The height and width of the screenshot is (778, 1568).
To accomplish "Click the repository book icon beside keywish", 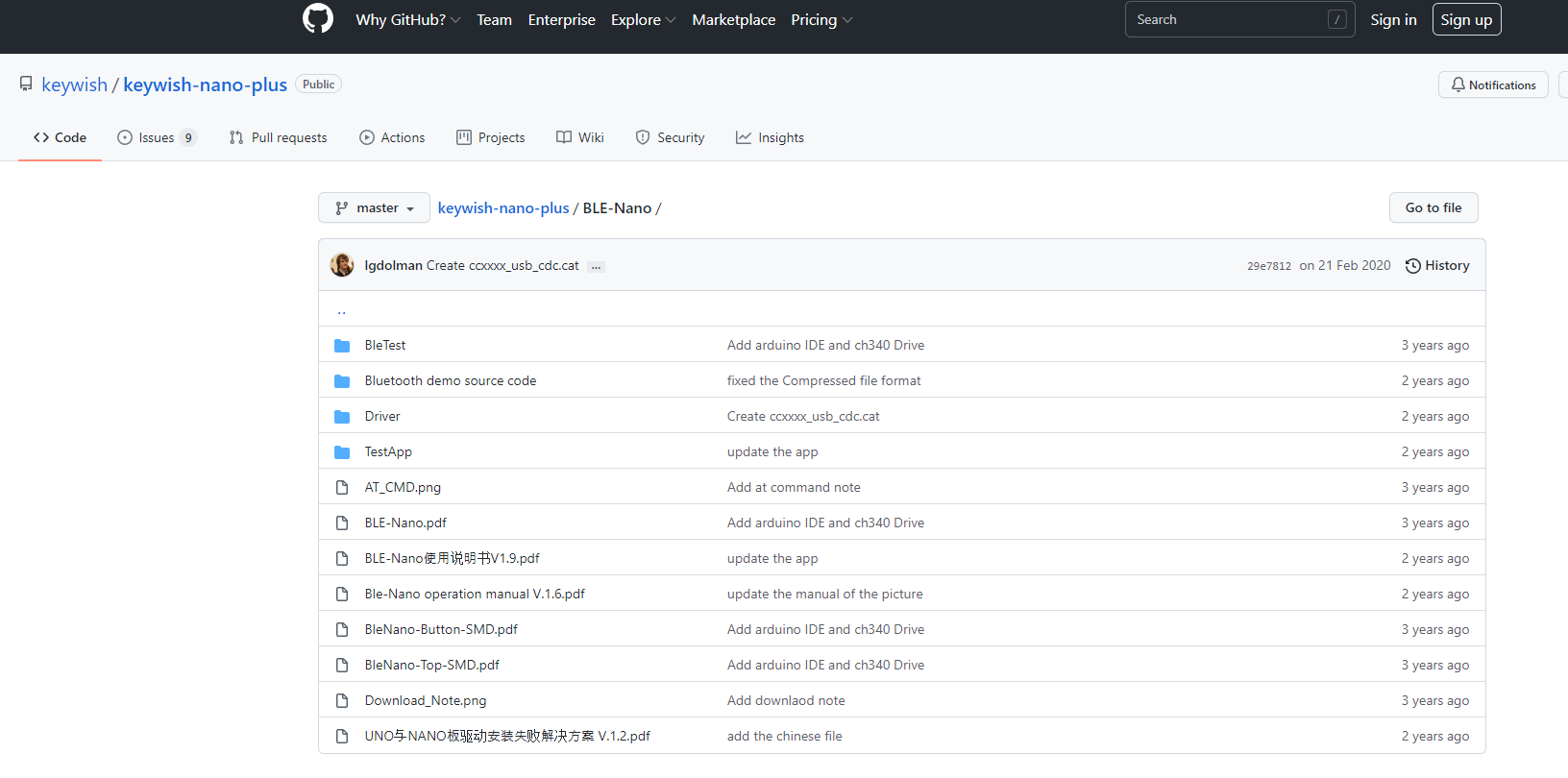I will click(26, 85).
